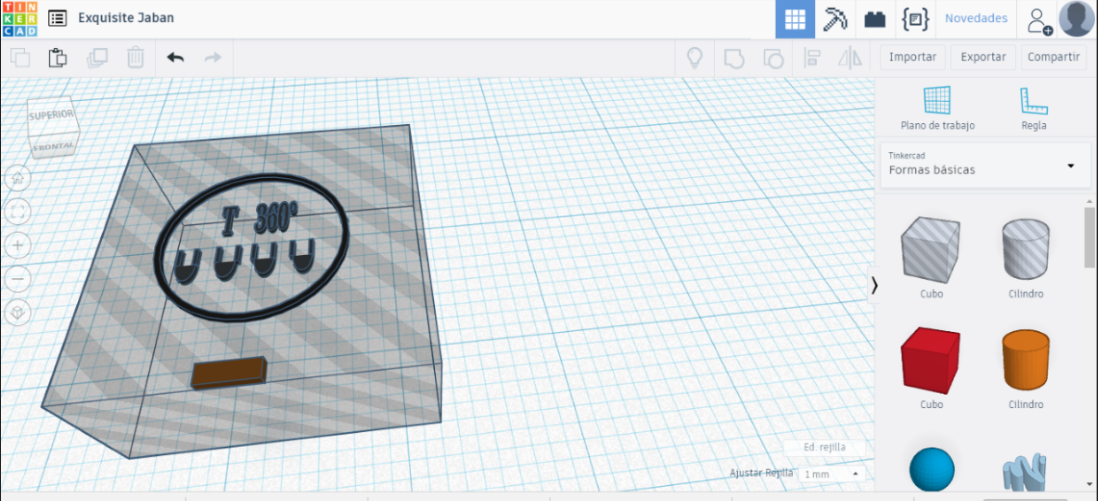The image size is (1098, 501).
Task: Select the brown box on the workplane
Action: coord(229,372)
